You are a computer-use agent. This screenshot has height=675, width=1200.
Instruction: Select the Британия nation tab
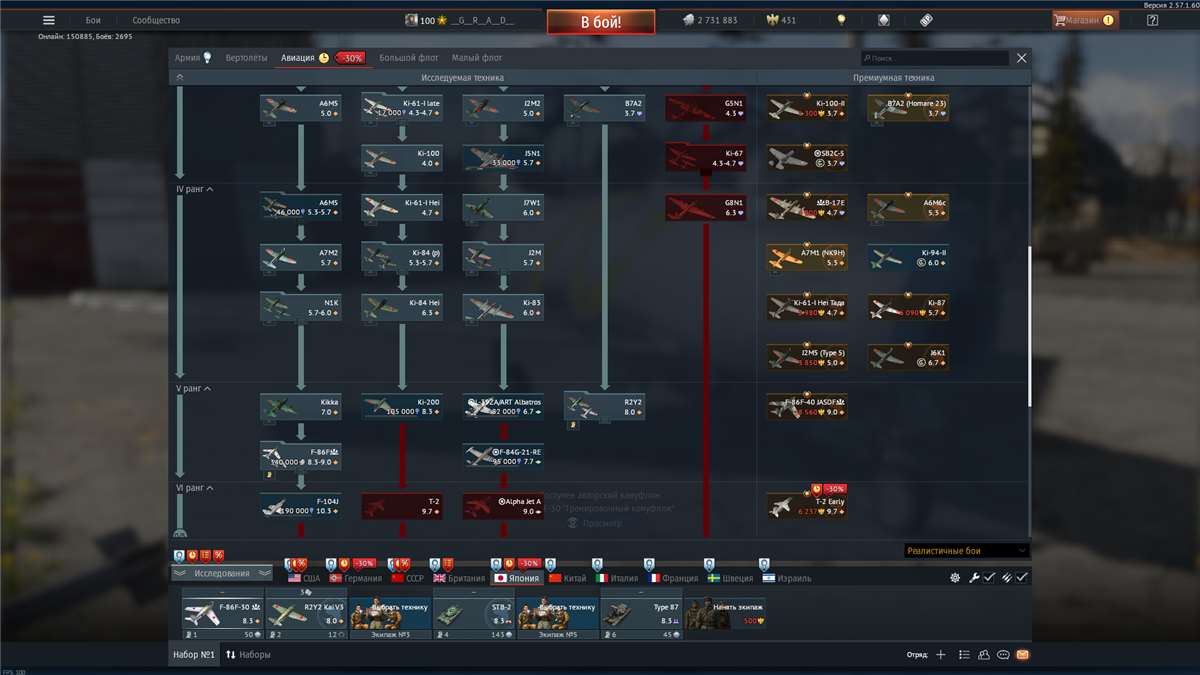tap(459, 578)
